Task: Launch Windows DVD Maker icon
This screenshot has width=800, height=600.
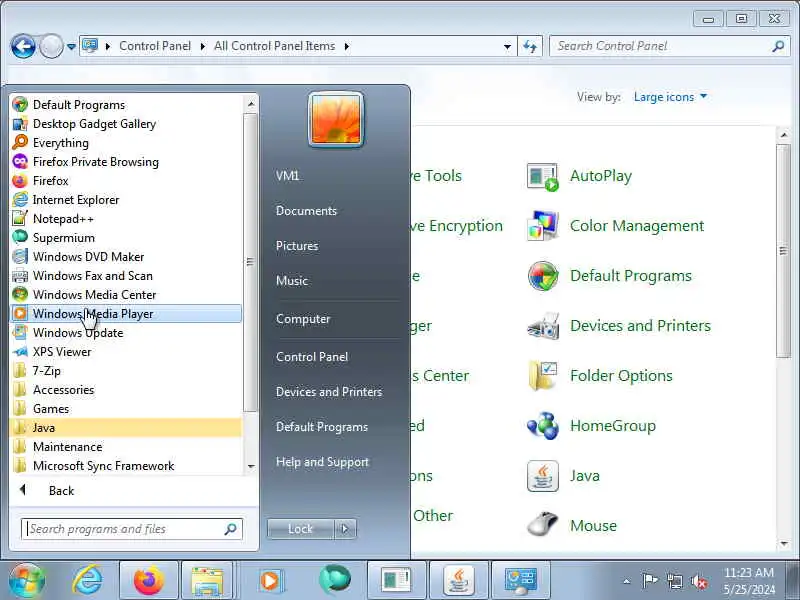Action: (20, 256)
